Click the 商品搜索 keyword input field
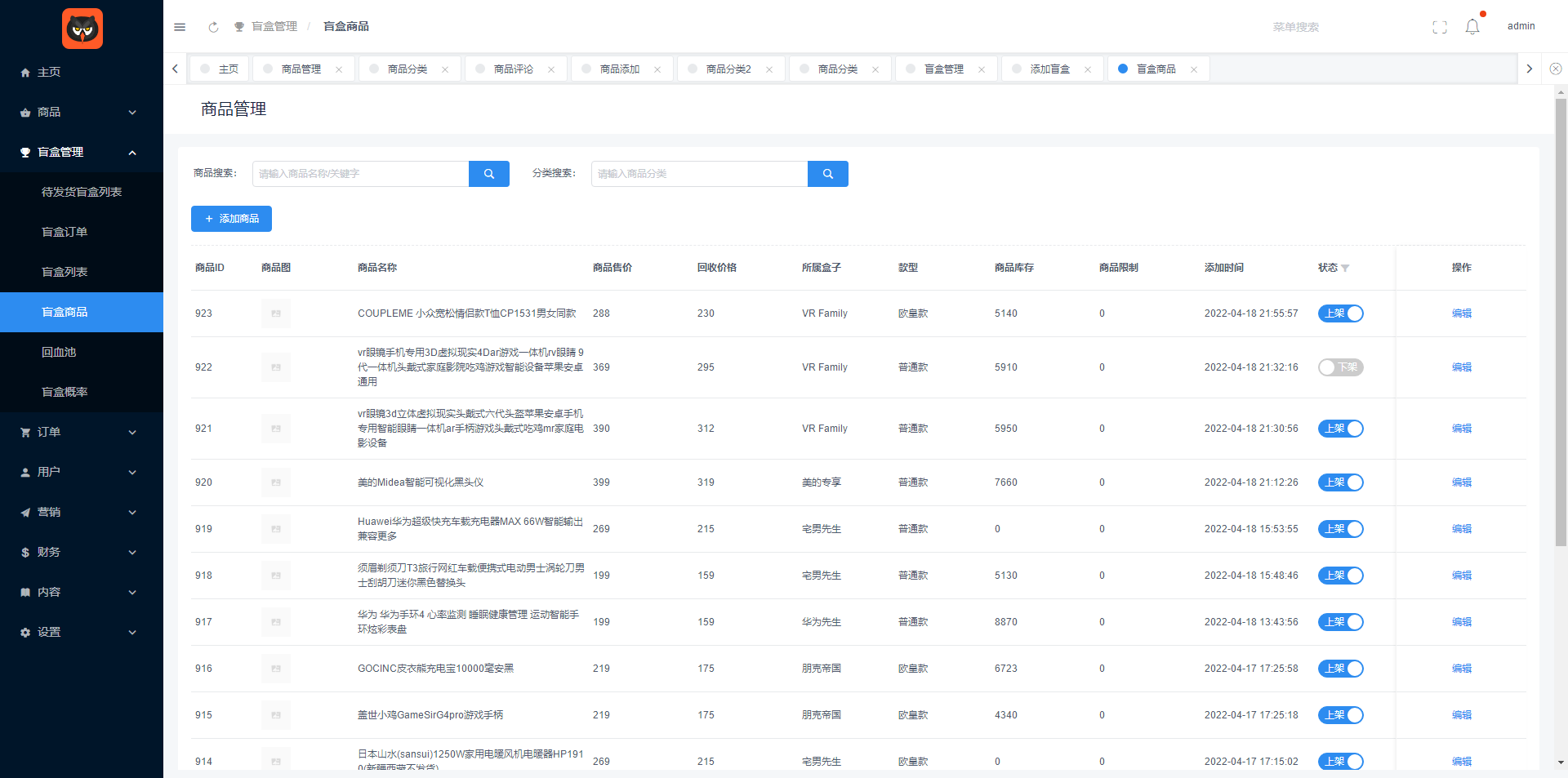This screenshot has width=1568, height=778. [360, 174]
